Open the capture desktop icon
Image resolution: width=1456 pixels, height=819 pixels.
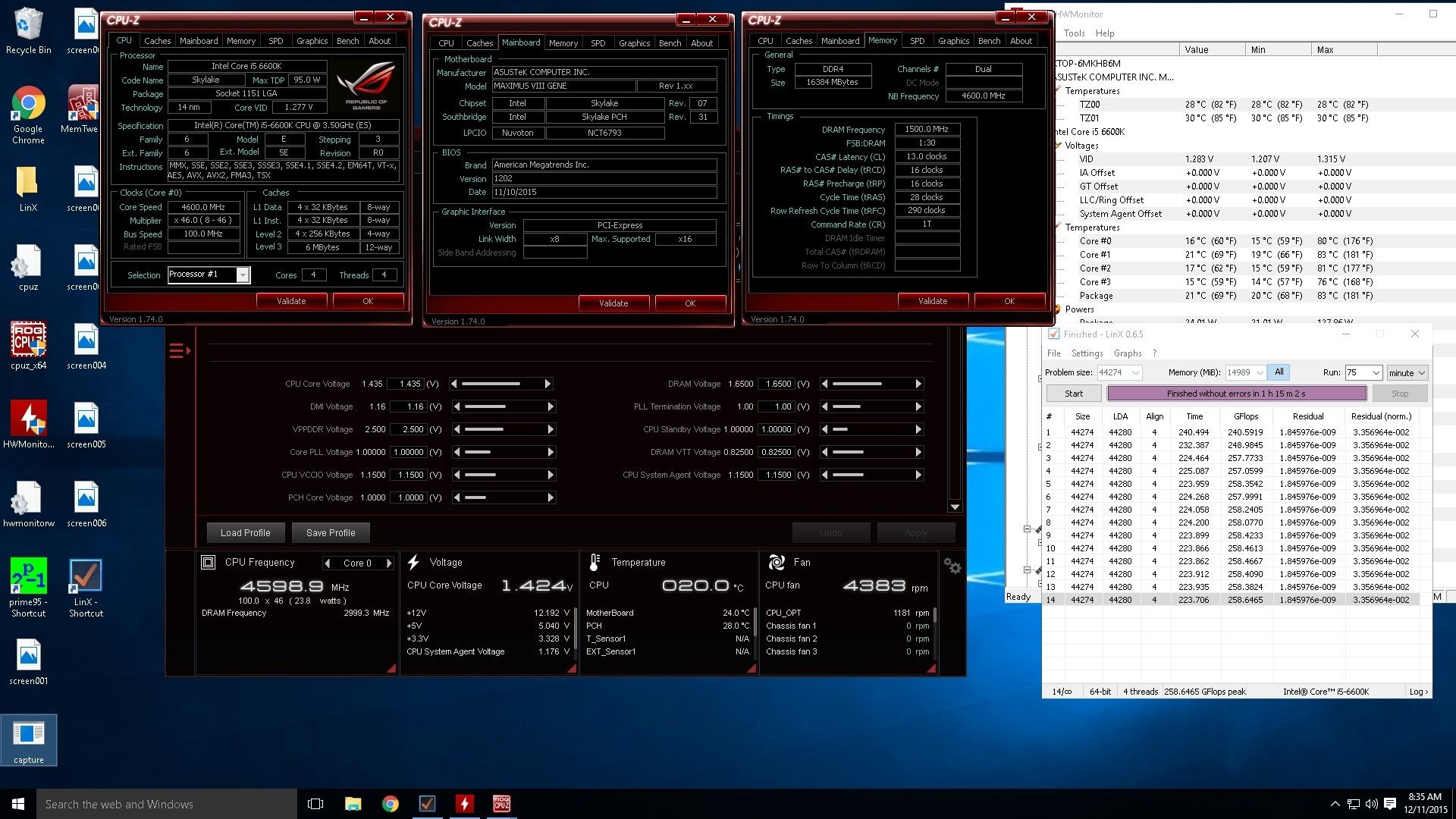point(28,740)
